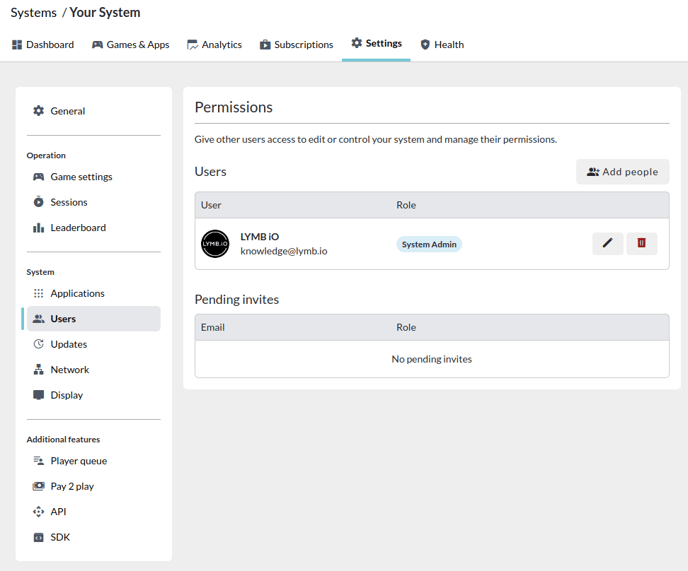688x571 pixels.
Task: Click the Games & Apps controller icon
Action: [97, 45]
